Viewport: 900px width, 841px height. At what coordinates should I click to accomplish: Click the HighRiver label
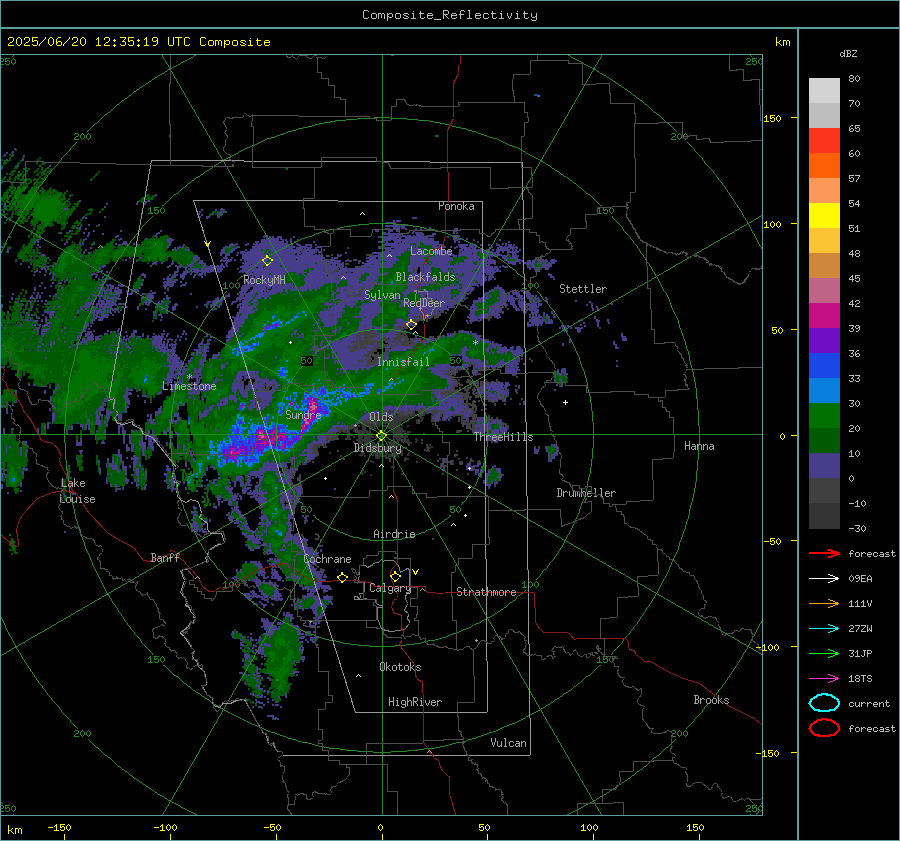pos(415,702)
